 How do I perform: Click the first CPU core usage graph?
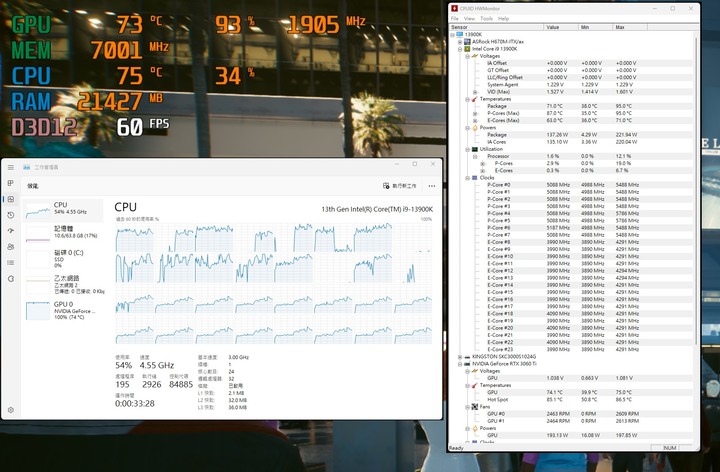click(x=135, y=238)
